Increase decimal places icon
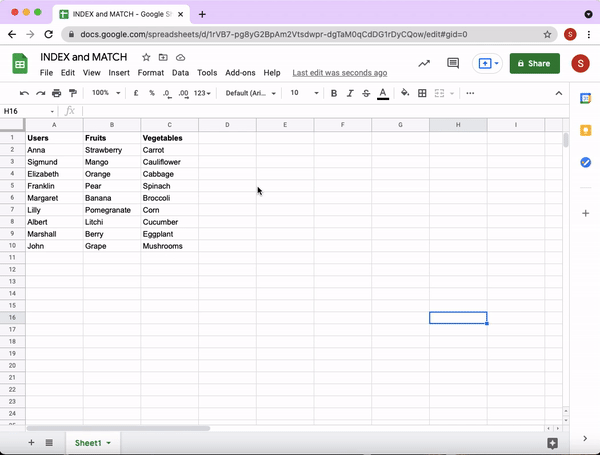600x455 pixels. point(183,93)
